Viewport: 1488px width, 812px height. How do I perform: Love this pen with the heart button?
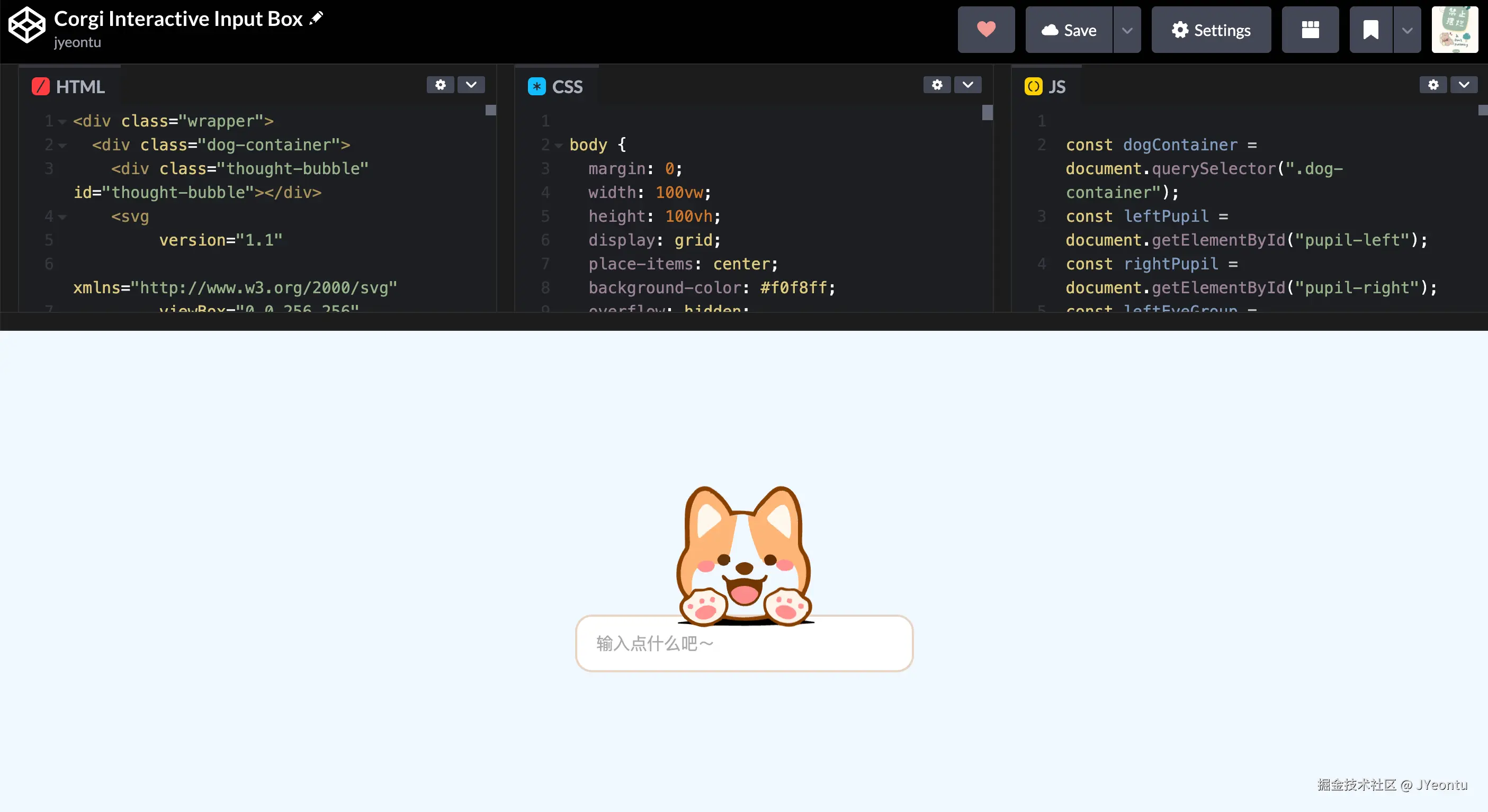[985, 30]
